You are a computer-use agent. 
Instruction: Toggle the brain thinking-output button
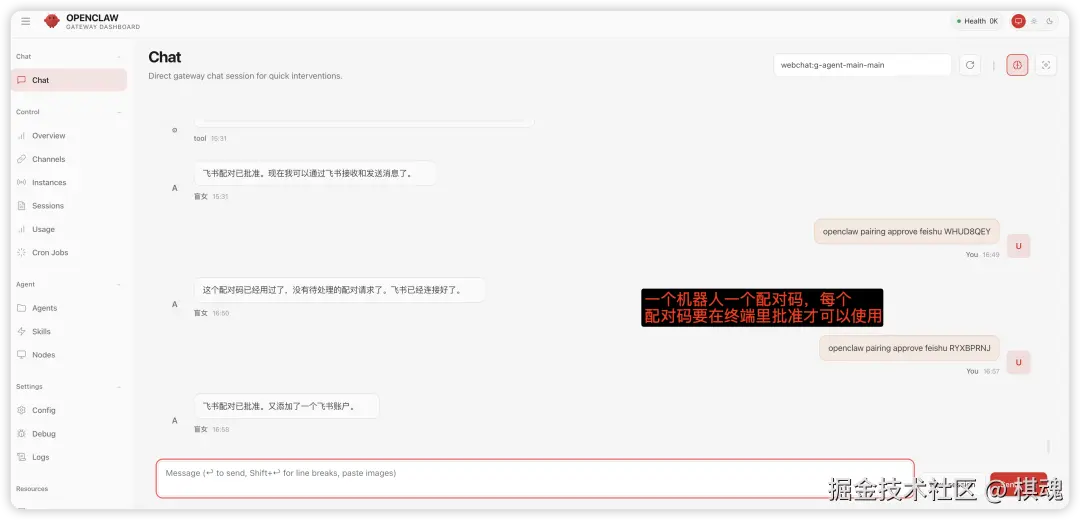[x=1017, y=65]
